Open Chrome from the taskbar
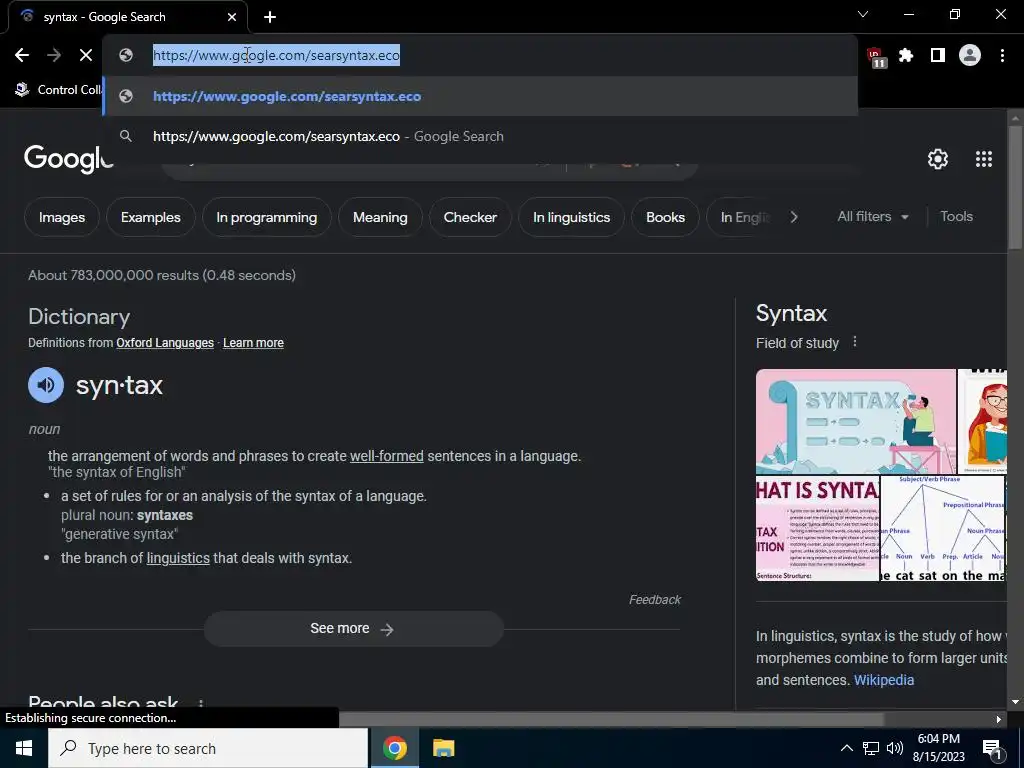Image resolution: width=1024 pixels, height=768 pixels. (394, 748)
